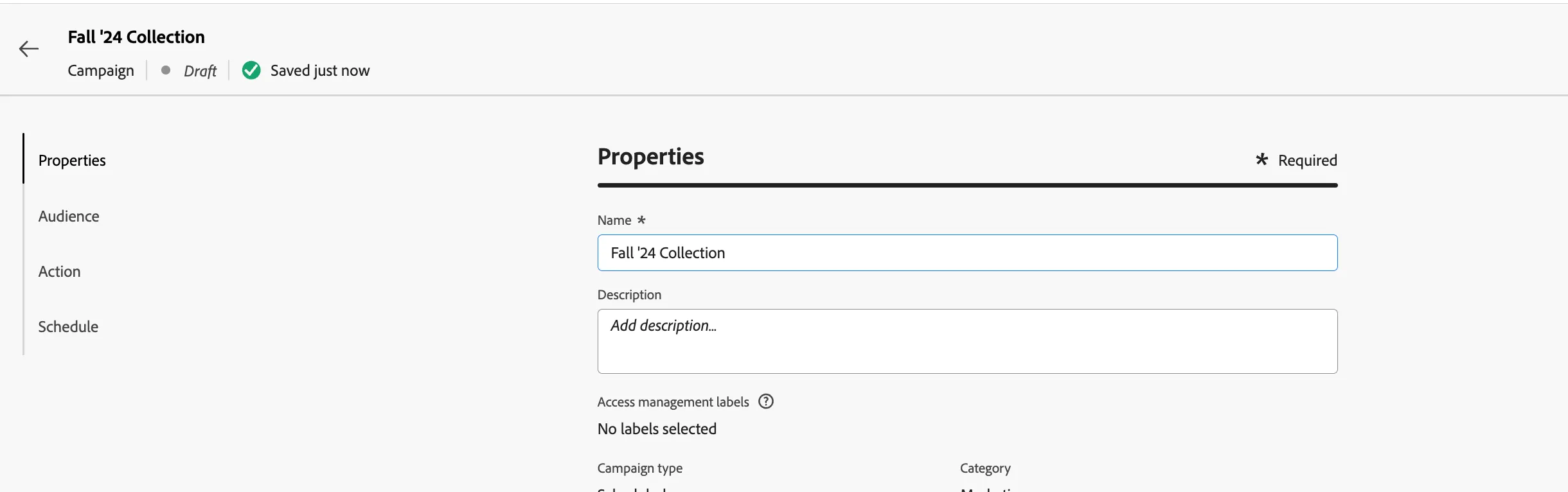Click the Draft status label

pos(200,71)
